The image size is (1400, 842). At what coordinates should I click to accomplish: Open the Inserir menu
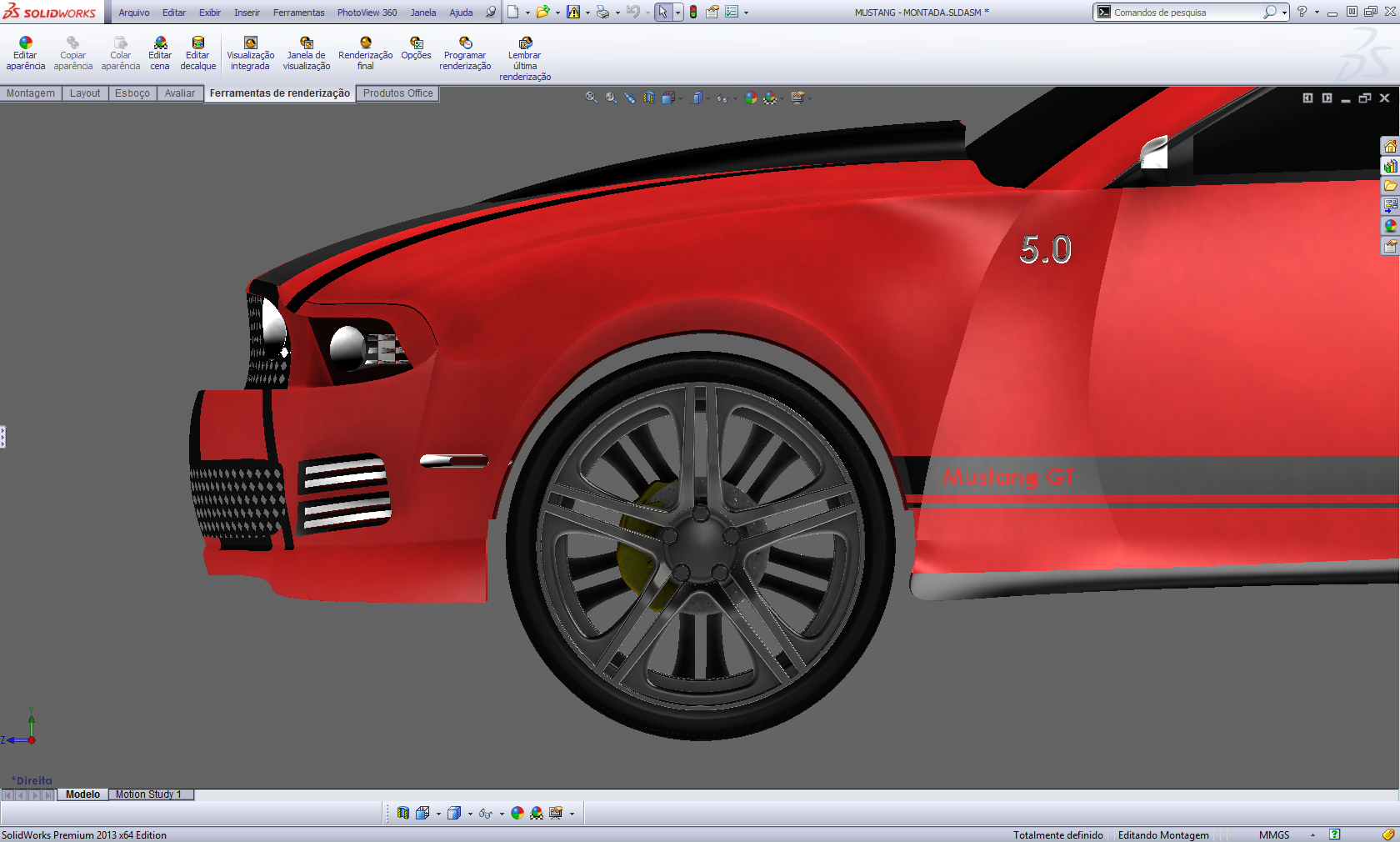pos(247,13)
